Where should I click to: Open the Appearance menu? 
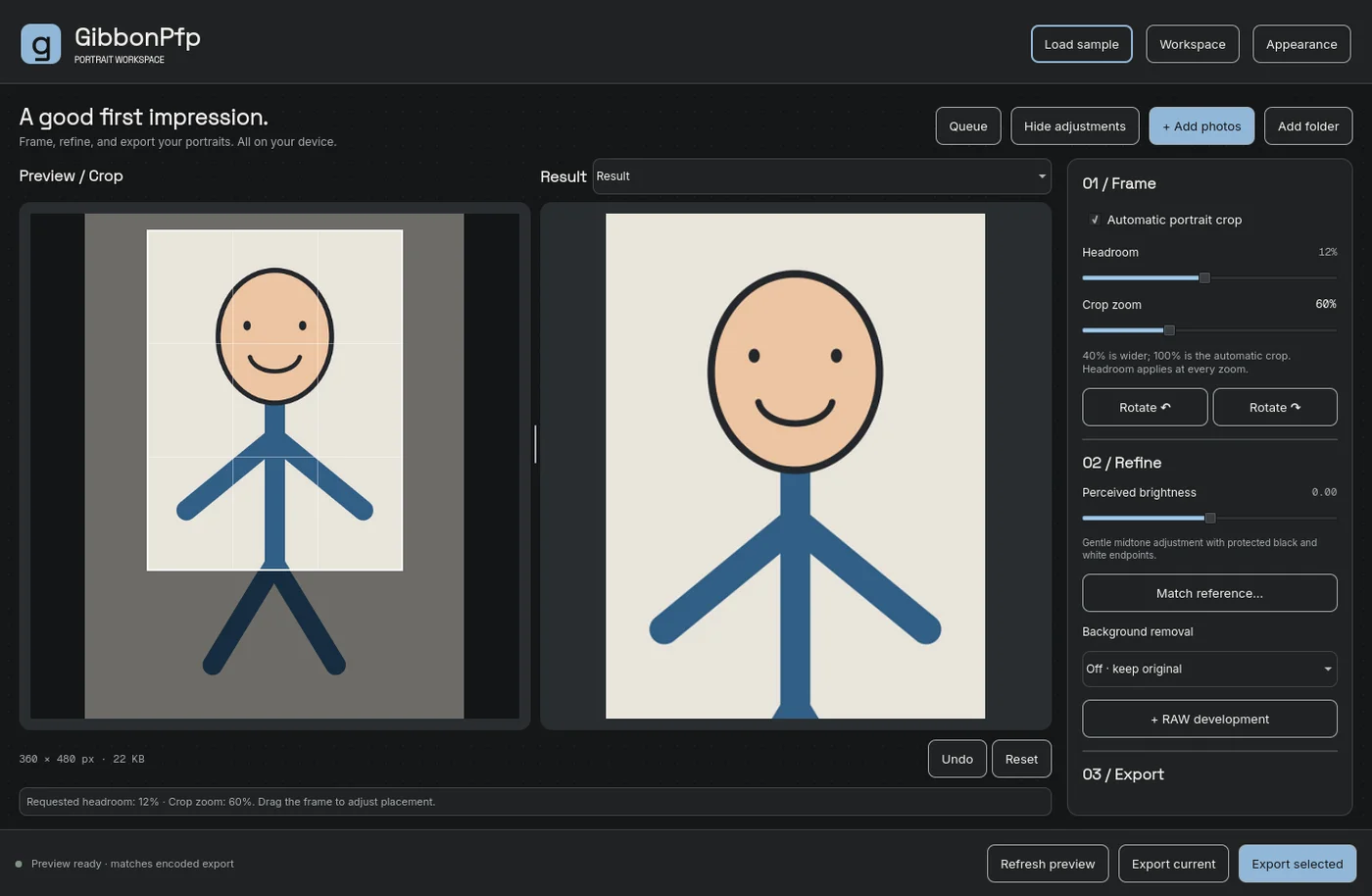[1301, 44]
